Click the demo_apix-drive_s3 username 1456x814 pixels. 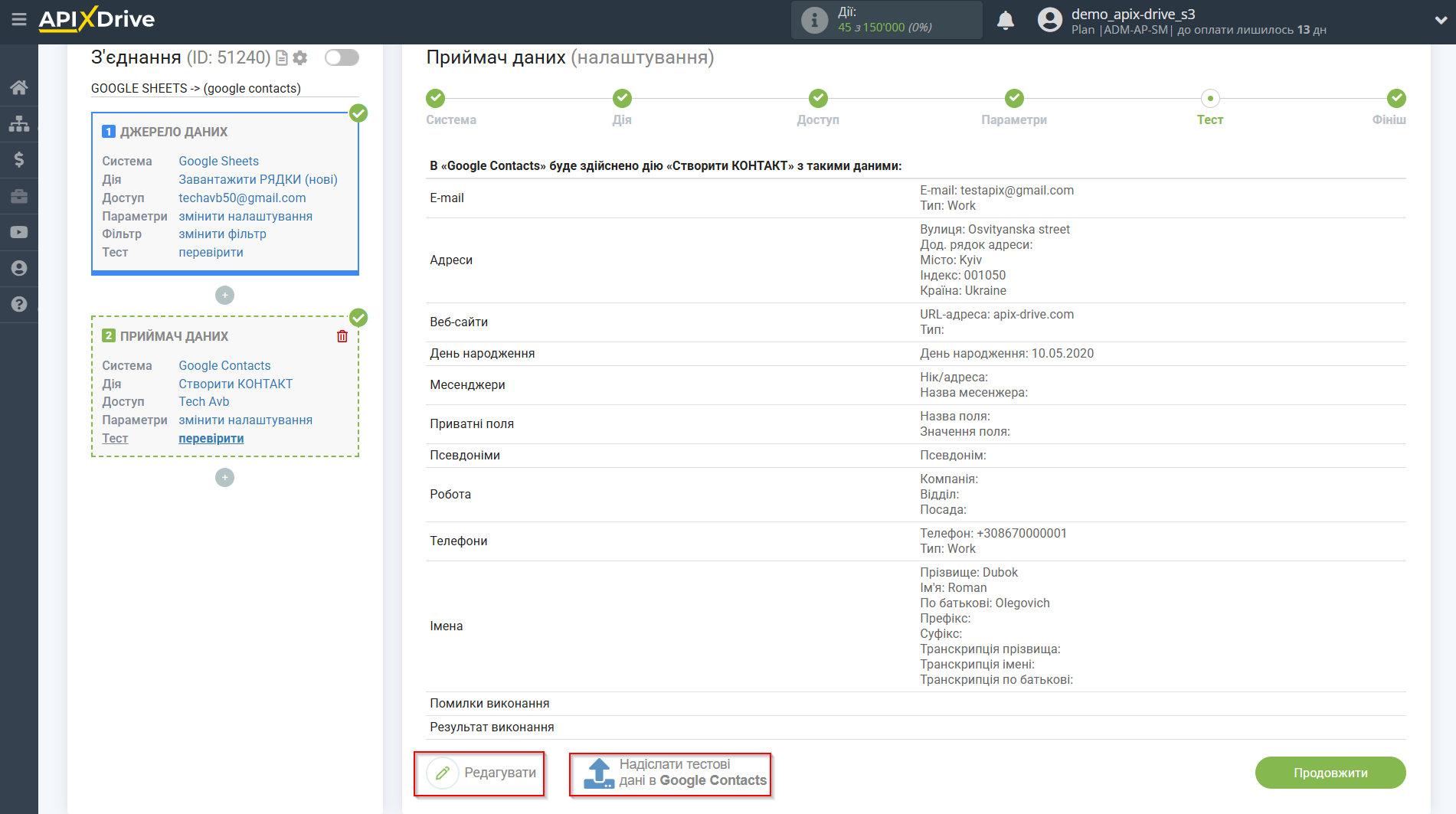pyautogui.click(x=1133, y=14)
